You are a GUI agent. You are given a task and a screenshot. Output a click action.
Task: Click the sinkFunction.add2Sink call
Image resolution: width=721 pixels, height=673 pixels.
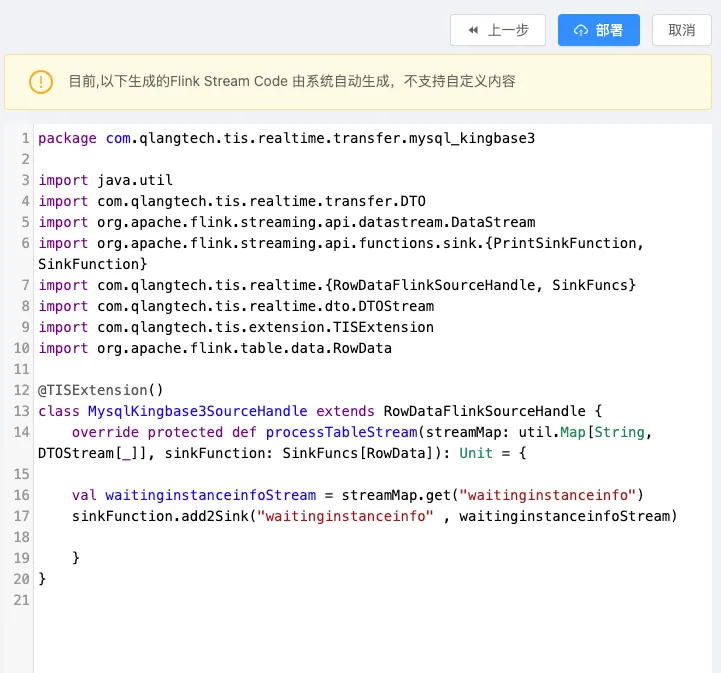point(162,516)
